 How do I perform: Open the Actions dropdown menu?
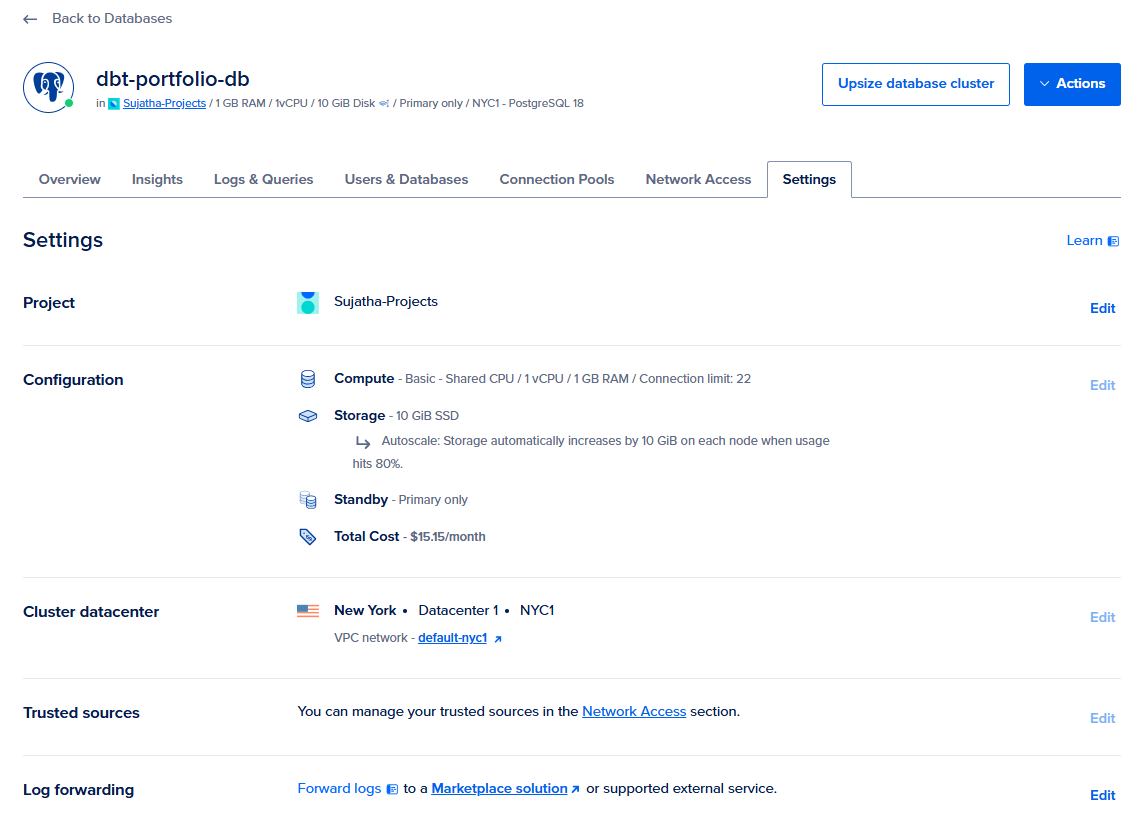[x=1072, y=84]
